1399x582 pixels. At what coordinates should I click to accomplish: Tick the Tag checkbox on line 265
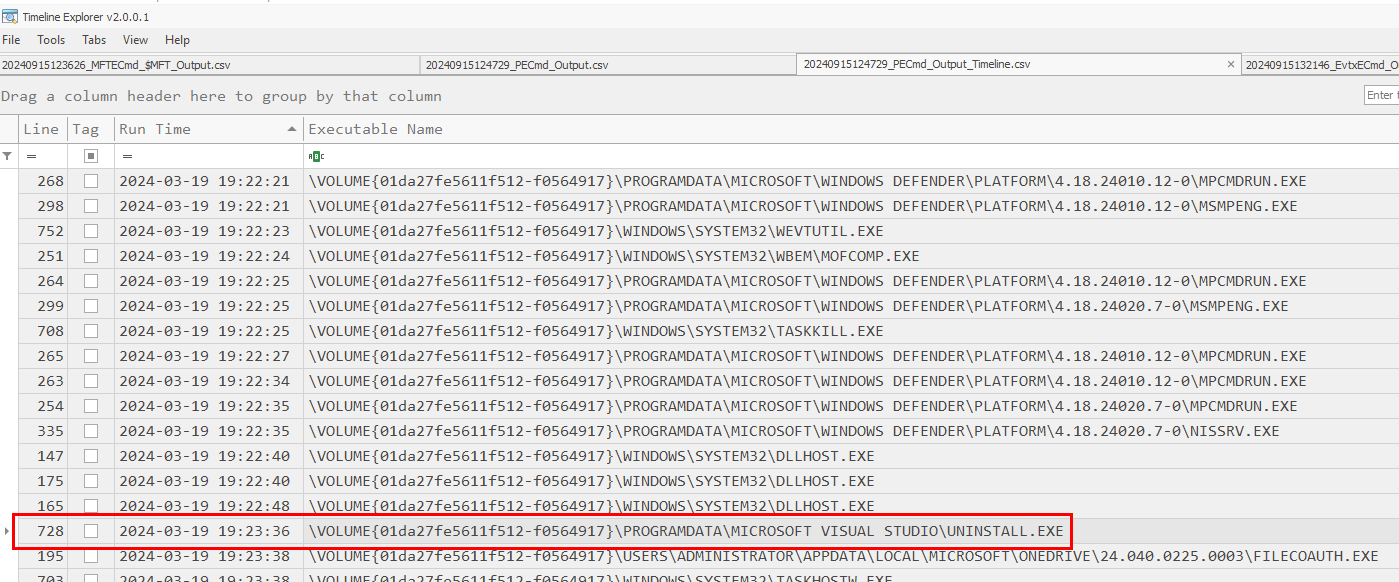click(x=91, y=356)
